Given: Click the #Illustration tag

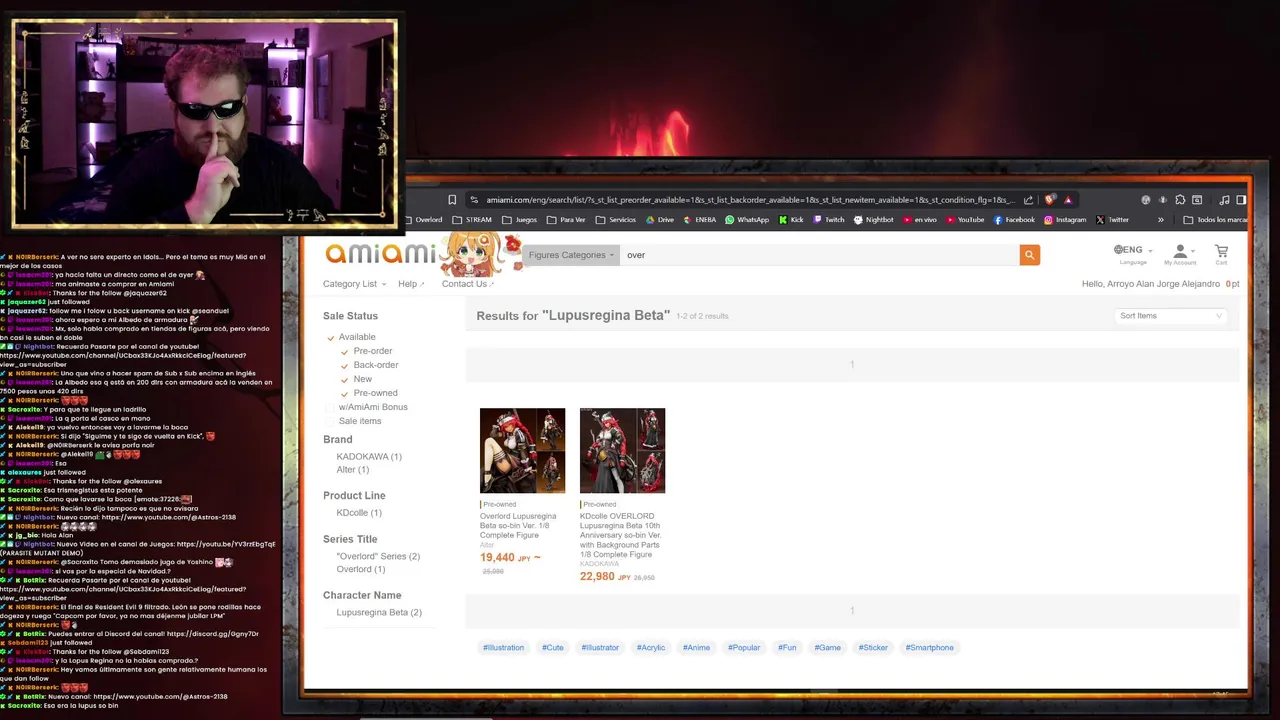Looking at the screenshot, I should coord(503,648).
